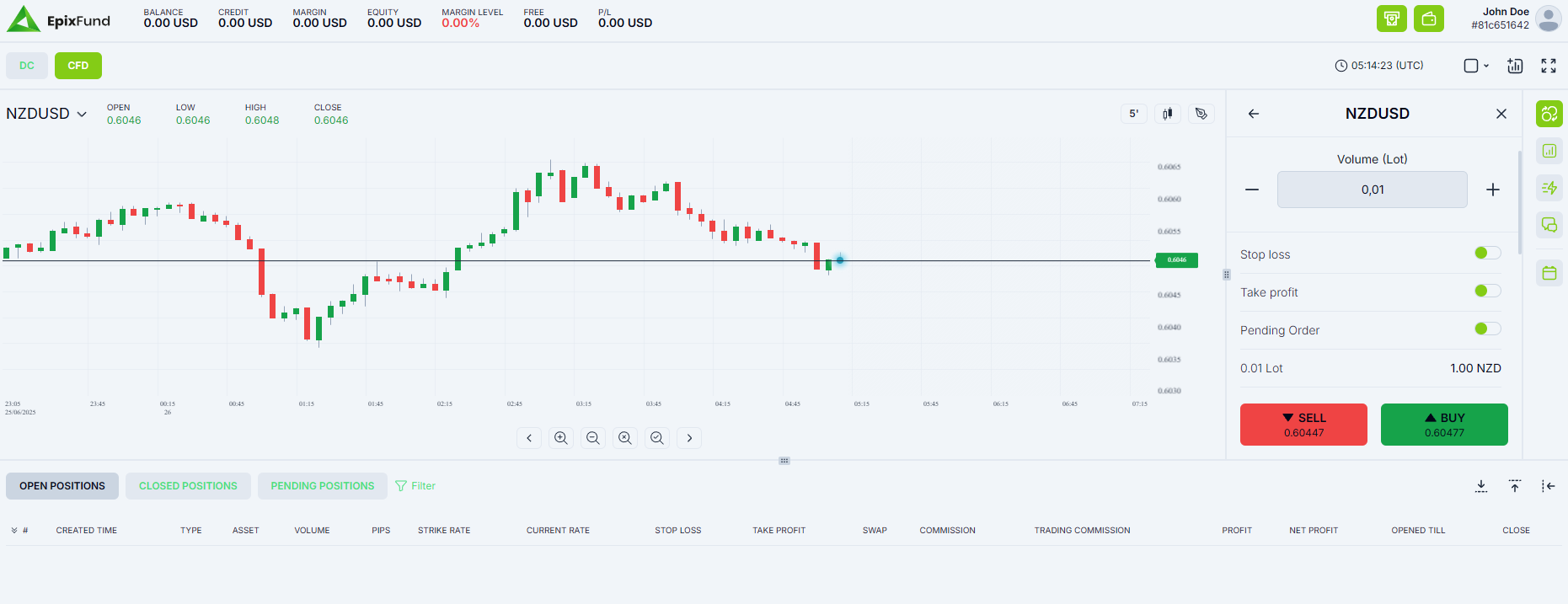
Task: Open the calendar icon in right sidebar
Action: (x=1549, y=273)
